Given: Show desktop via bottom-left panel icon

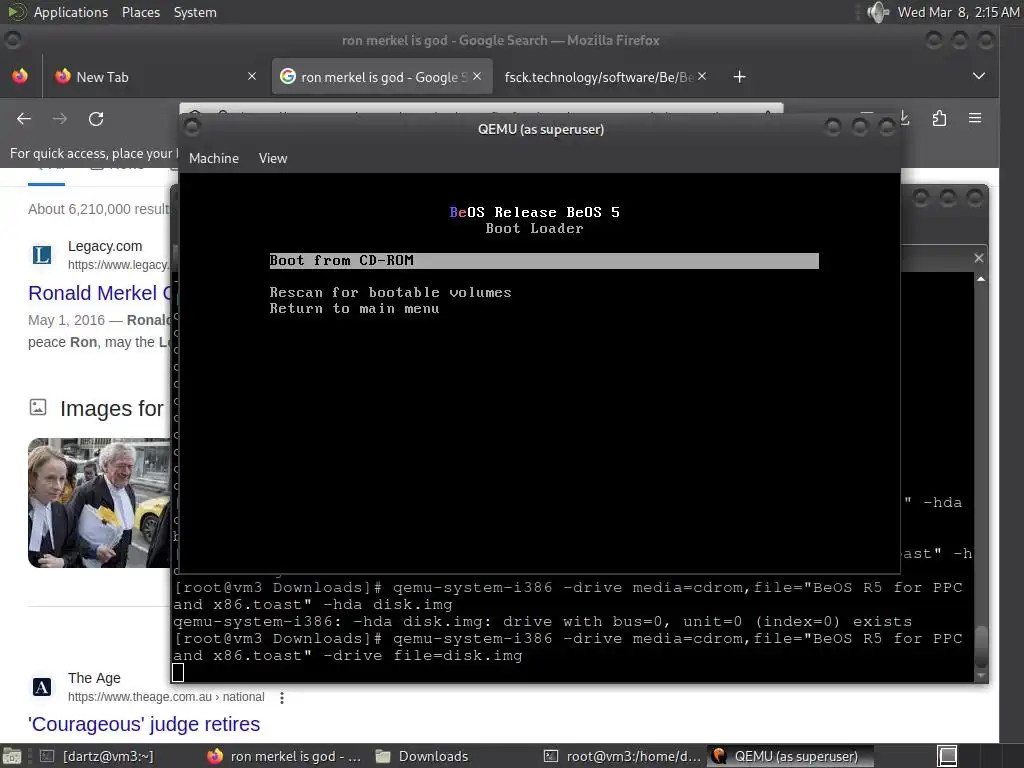Looking at the screenshot, I should [x=11, y=756].
